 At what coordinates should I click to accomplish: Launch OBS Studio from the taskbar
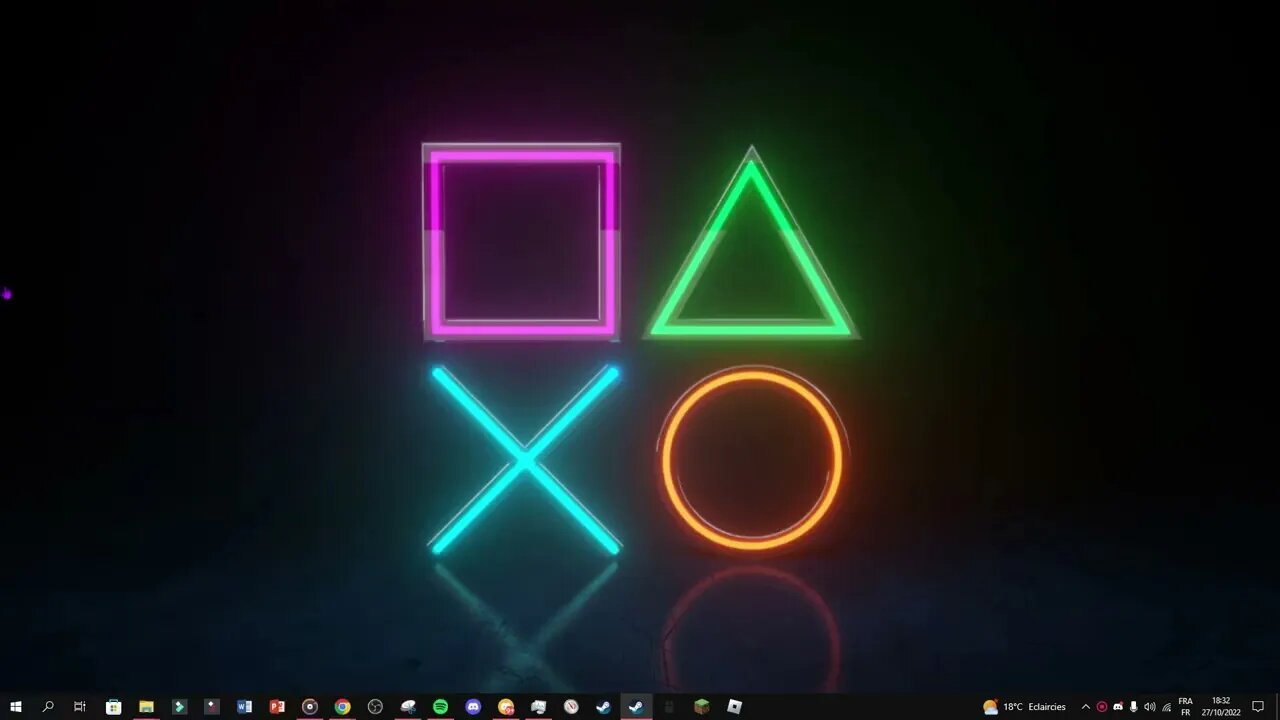click(375, 707)
